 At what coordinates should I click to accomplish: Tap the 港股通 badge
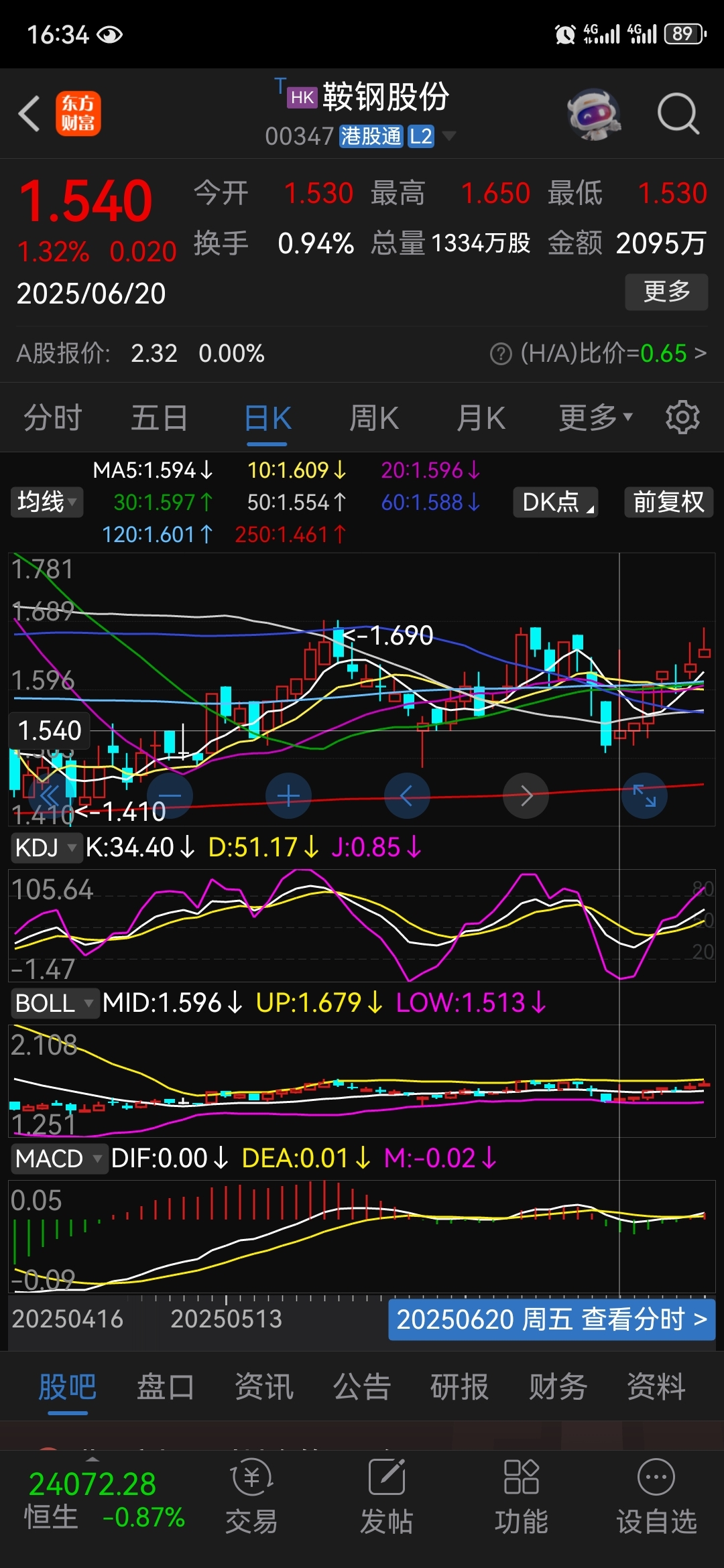(371, 136)
